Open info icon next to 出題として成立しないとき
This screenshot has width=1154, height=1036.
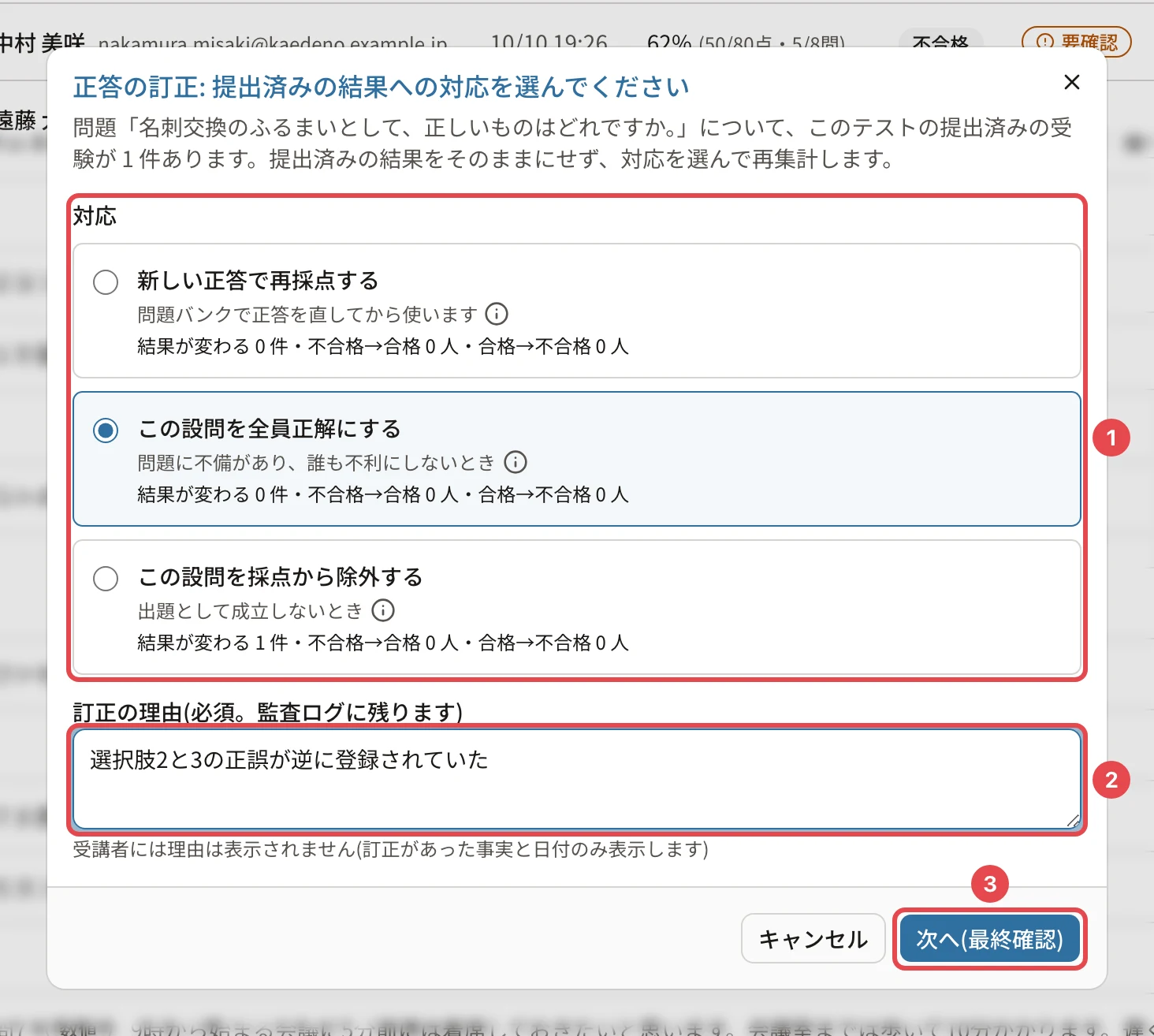[x=383, y=610]
